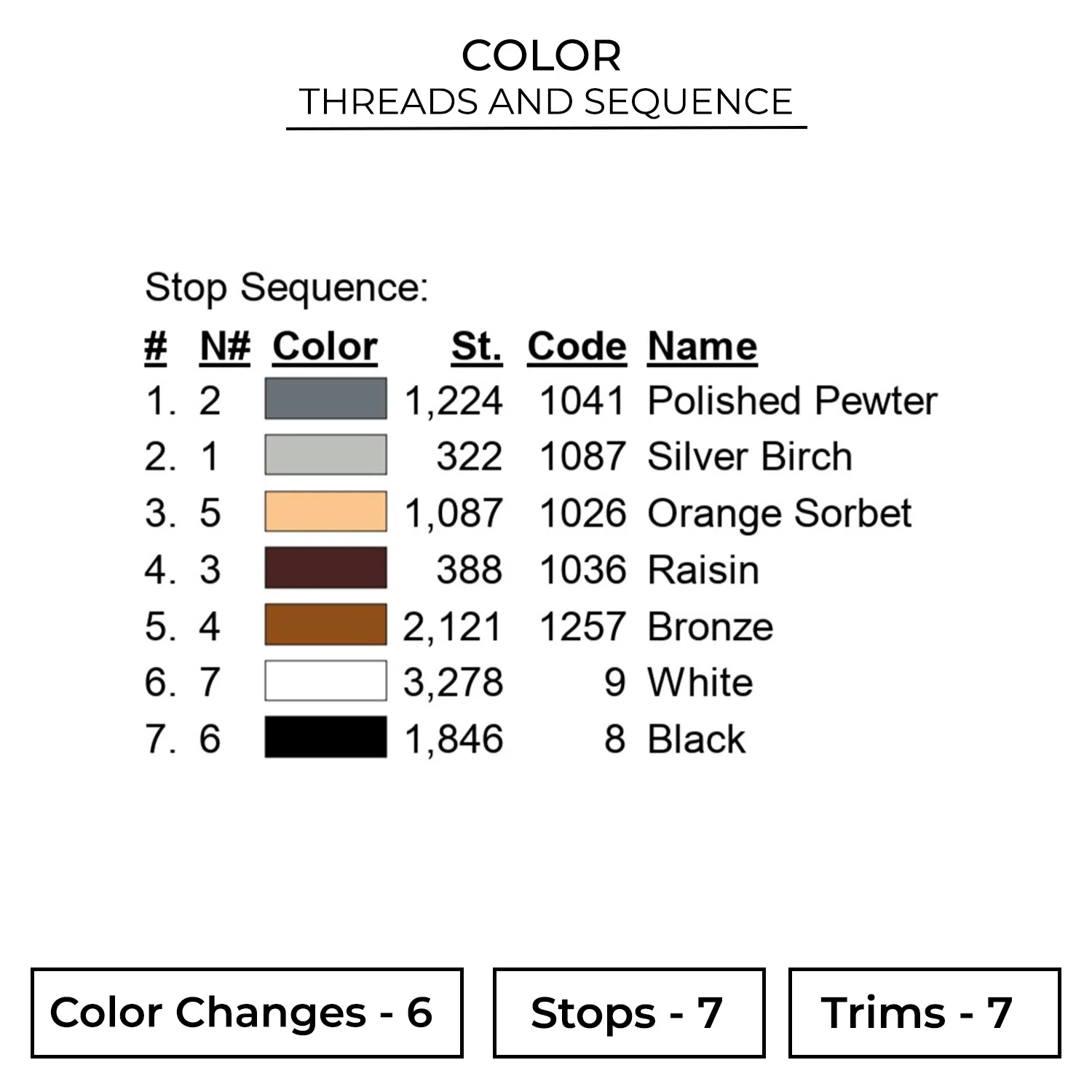Viewport: 1092px width, 1092px height.
Task: Click the White color swatch
Action: tap(325, 681)
